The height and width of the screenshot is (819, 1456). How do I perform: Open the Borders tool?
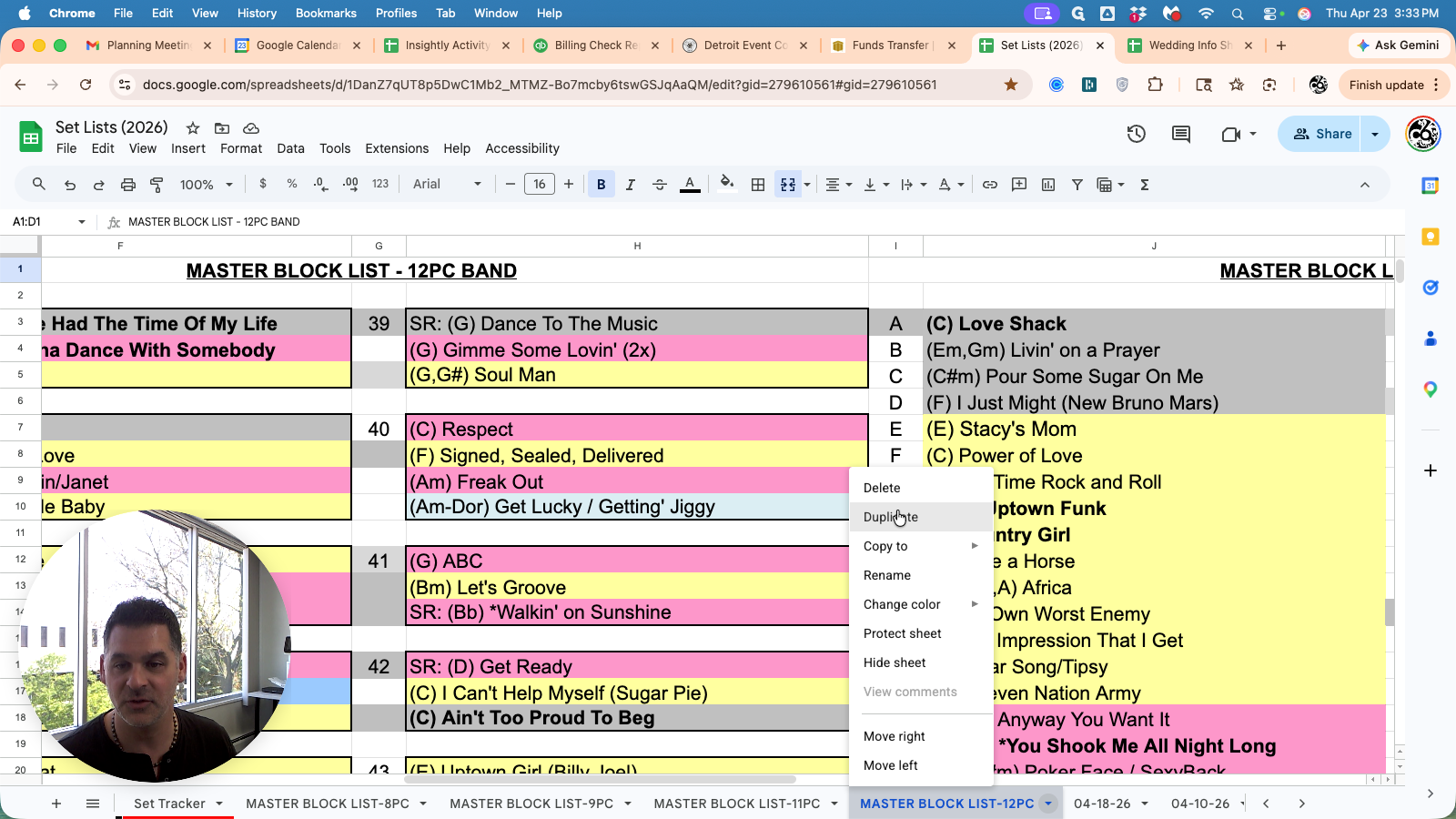(x=757, y=185)
